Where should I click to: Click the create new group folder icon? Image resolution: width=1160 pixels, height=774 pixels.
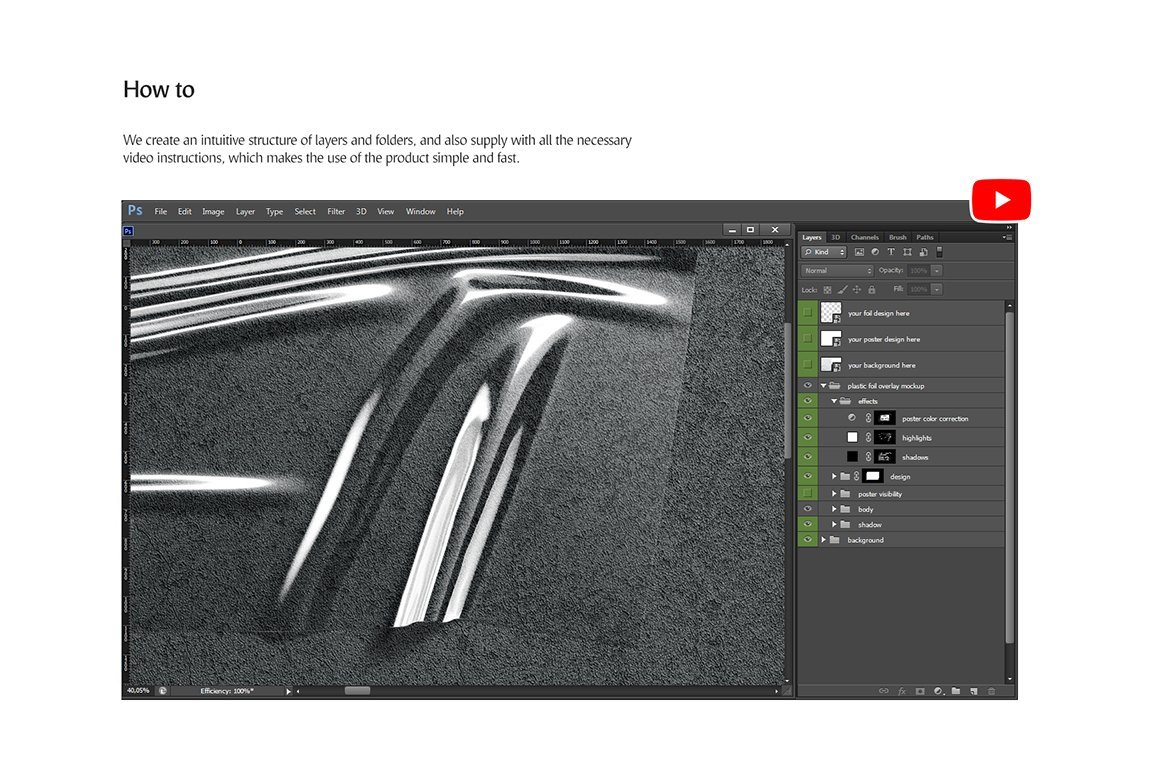(956, 691)
